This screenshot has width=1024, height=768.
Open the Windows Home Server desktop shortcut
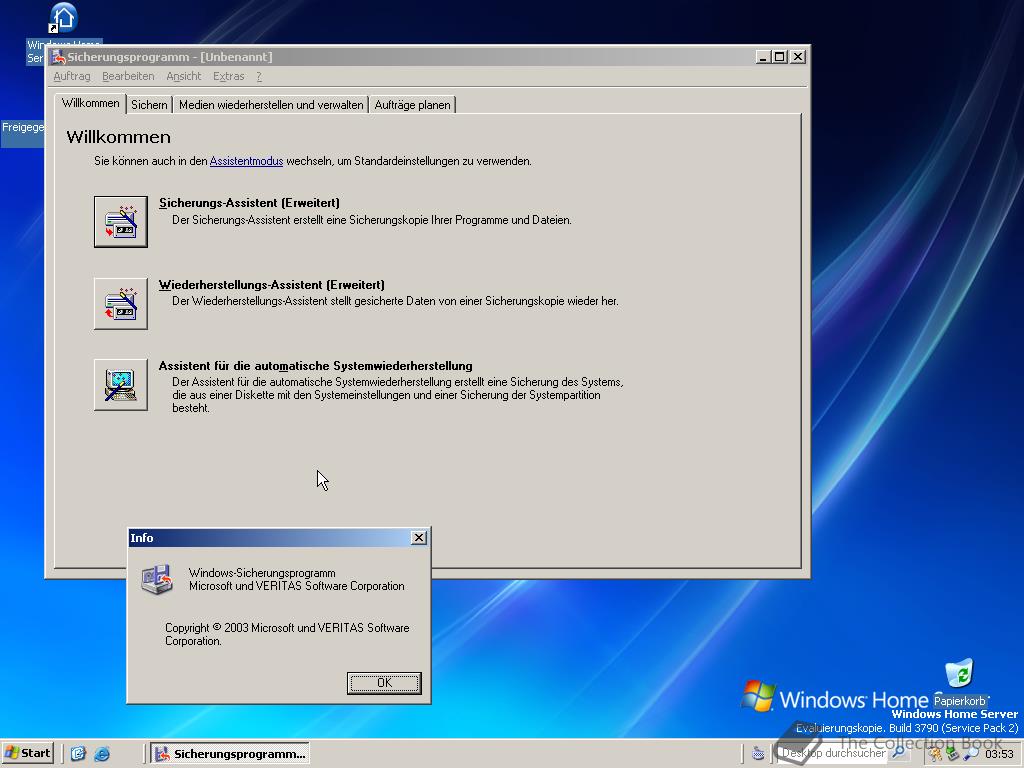tap(63, 18)
